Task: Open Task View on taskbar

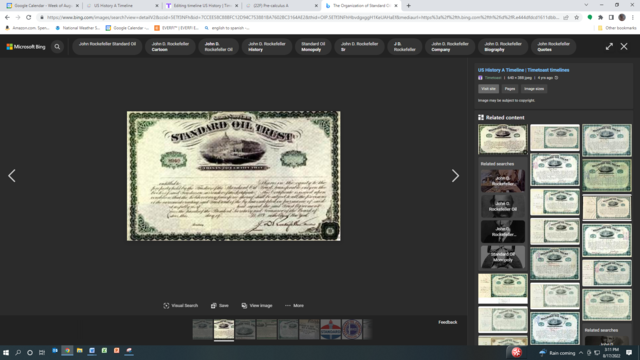Action: pos(42,353)
